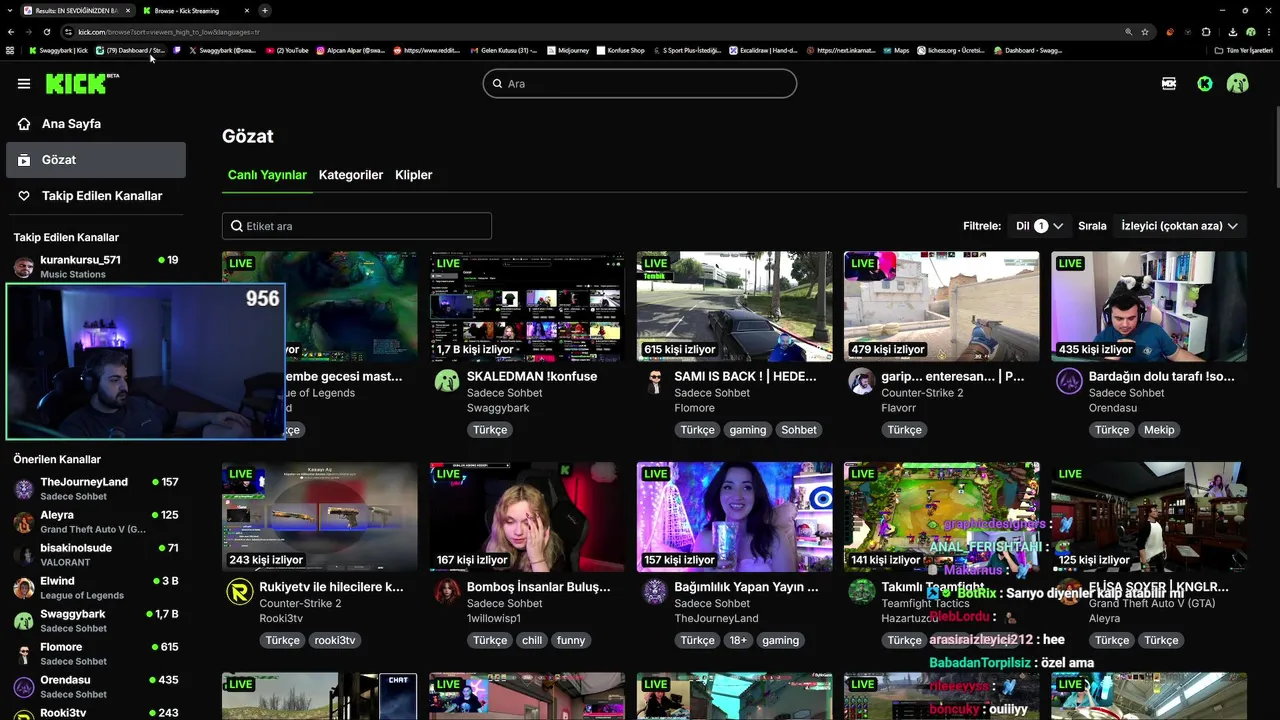Viewport: 1280px width, 720px height.
Task: Click the Ara search field
Action: click(640, 84)
